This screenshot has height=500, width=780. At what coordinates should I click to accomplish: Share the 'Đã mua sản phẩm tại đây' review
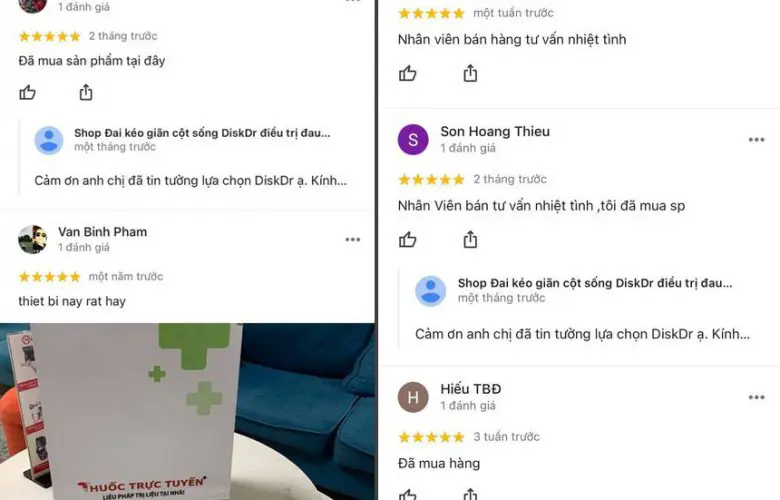tap(86, 92)
